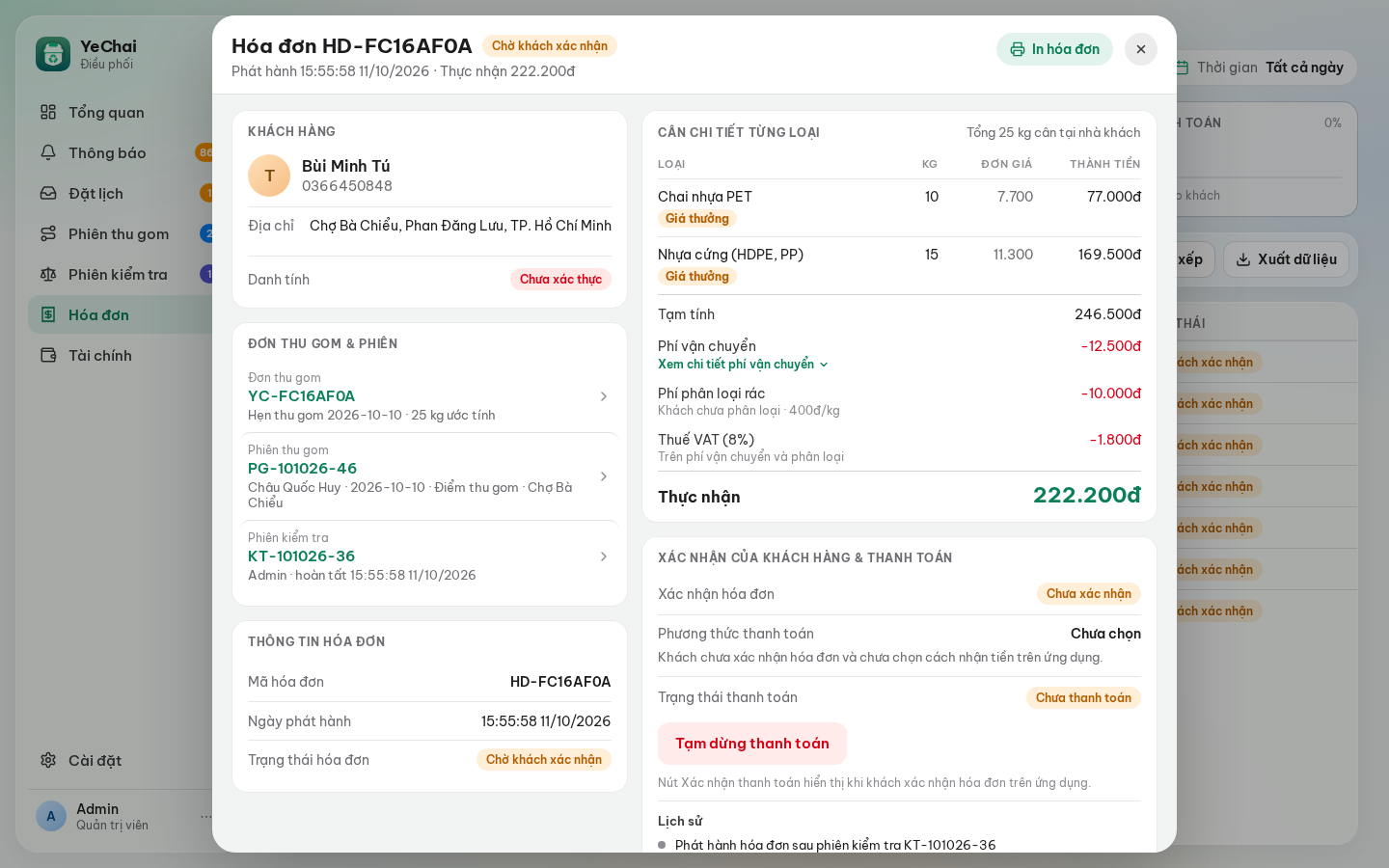
Task: Click invoice code HD-FC16AF0A in Thông tin hóa đơn
Action: pyautogui.click(x=560, y=682)
